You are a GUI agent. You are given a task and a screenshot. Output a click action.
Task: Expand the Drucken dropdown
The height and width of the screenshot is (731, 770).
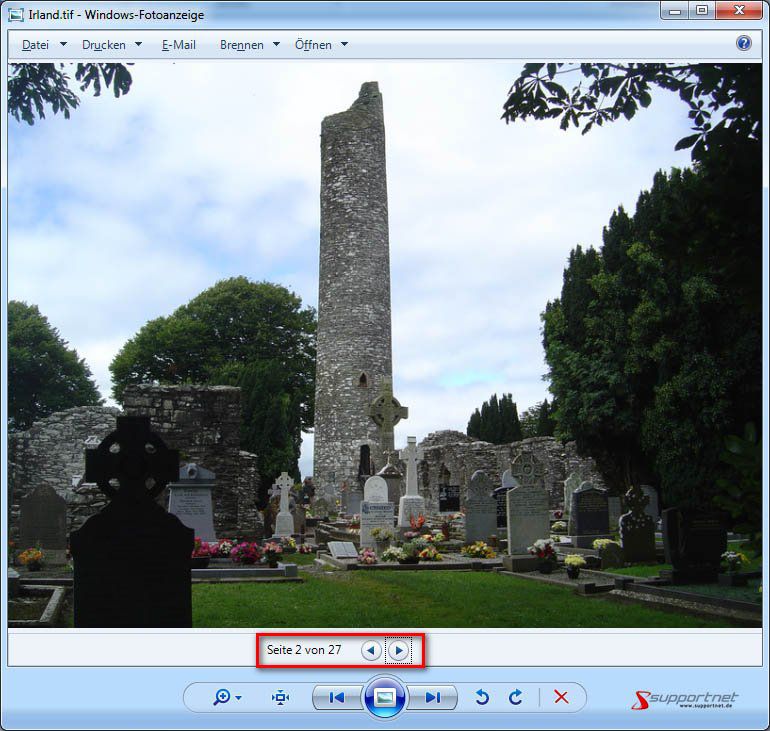(x=112, y=45)
